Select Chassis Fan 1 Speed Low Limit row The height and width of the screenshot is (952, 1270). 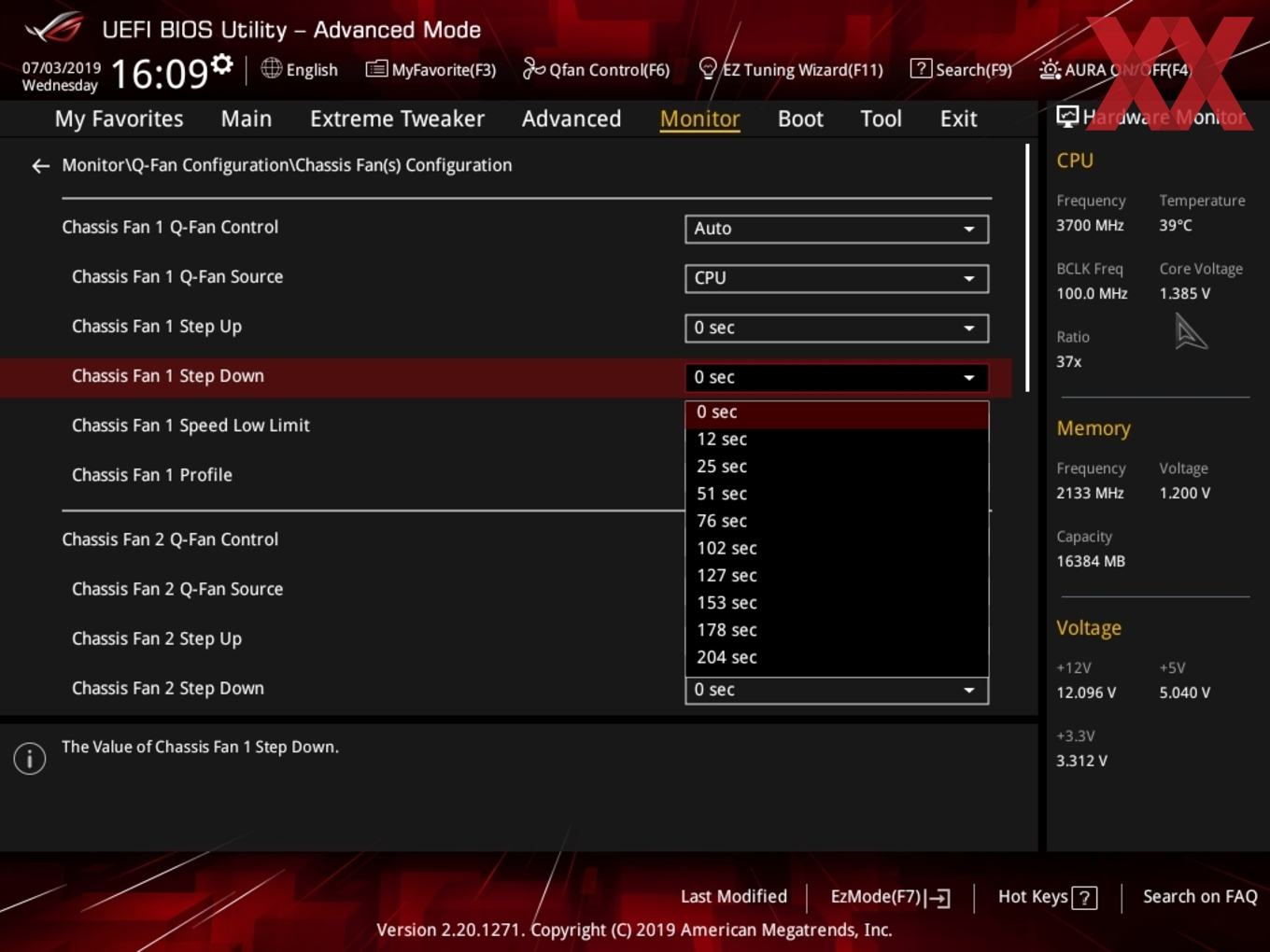coord(190,426)
